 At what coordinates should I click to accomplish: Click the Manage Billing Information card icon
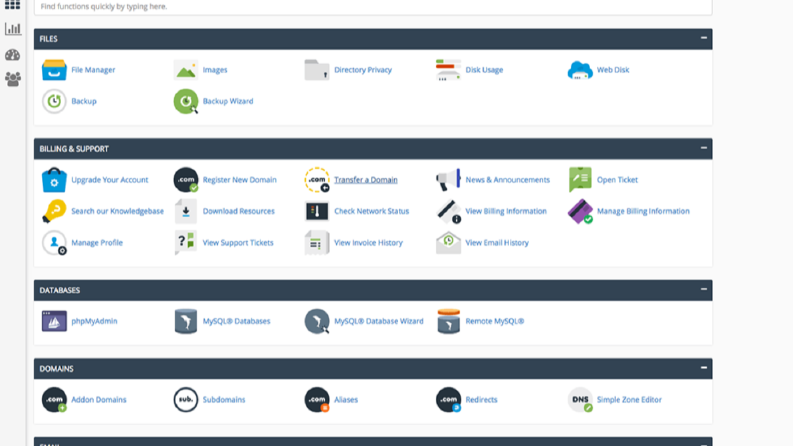click(580, 211)
